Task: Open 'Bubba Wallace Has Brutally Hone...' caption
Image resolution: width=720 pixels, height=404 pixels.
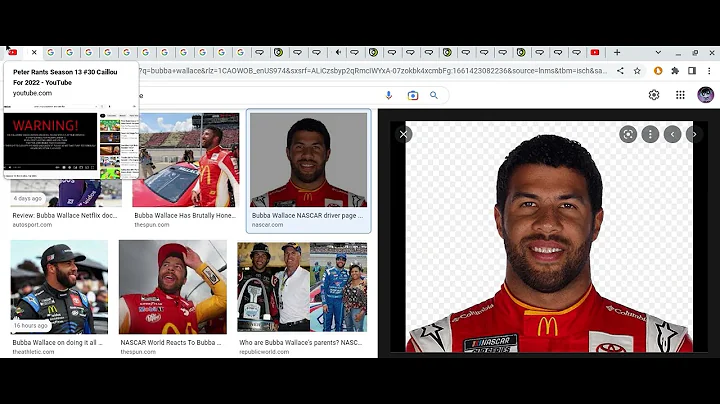Action: 185,215
